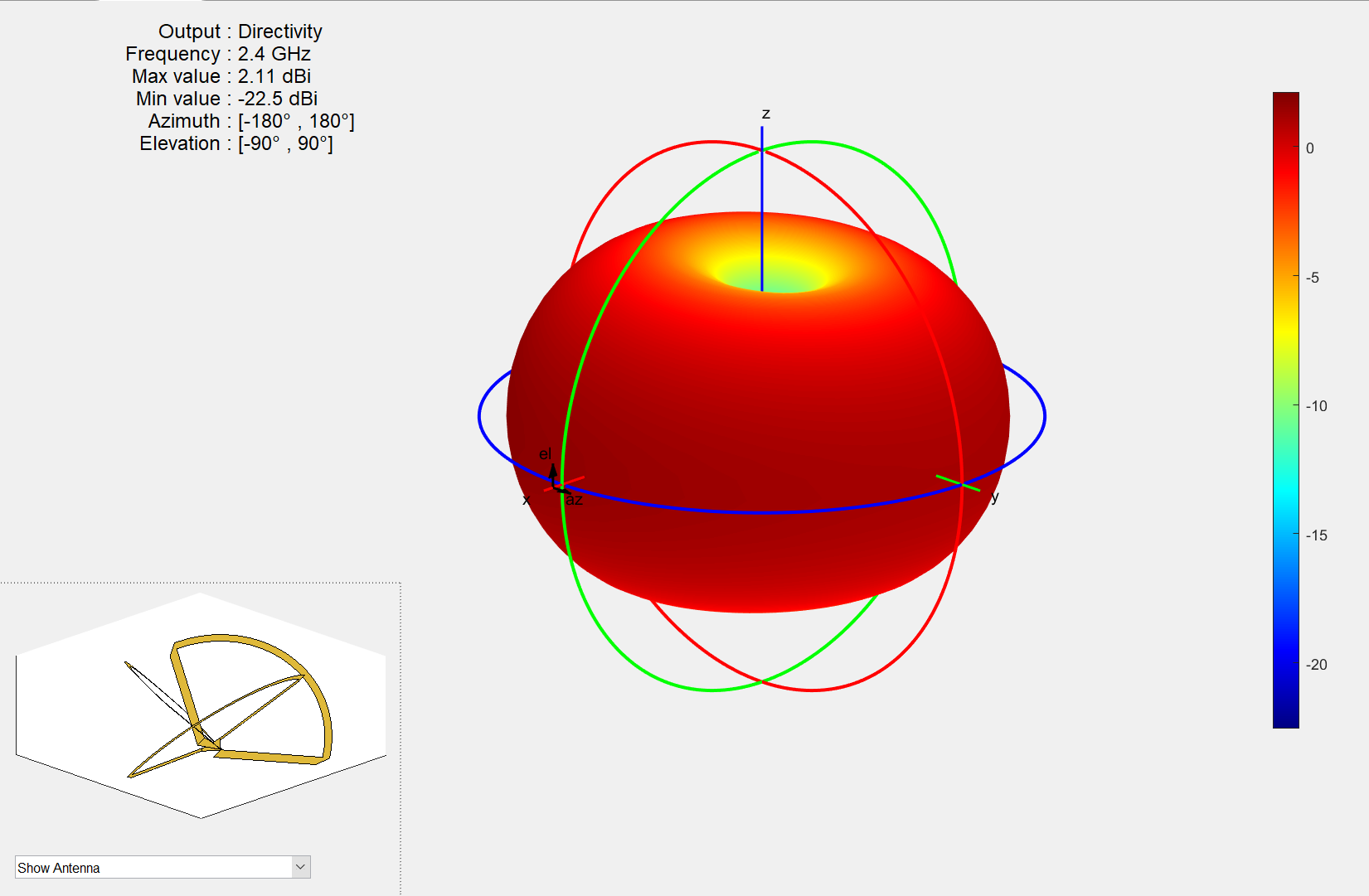Click the colorbar tick label -20
This screenshot has height=896, width=1369.
(x=1317, y=665)
